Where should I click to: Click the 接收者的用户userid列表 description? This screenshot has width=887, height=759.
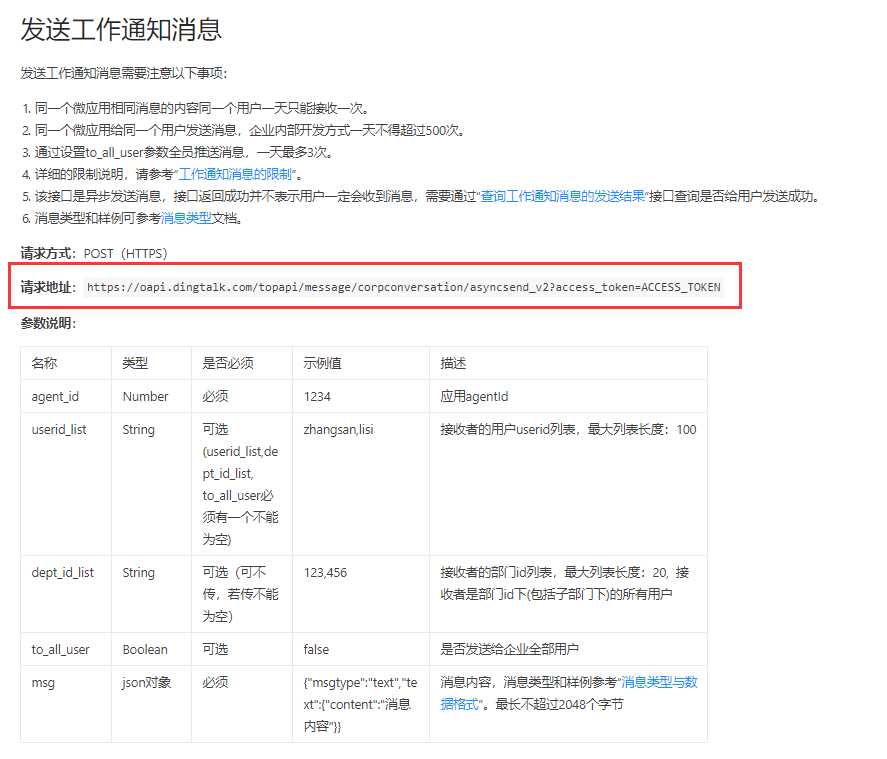(569, 430)
